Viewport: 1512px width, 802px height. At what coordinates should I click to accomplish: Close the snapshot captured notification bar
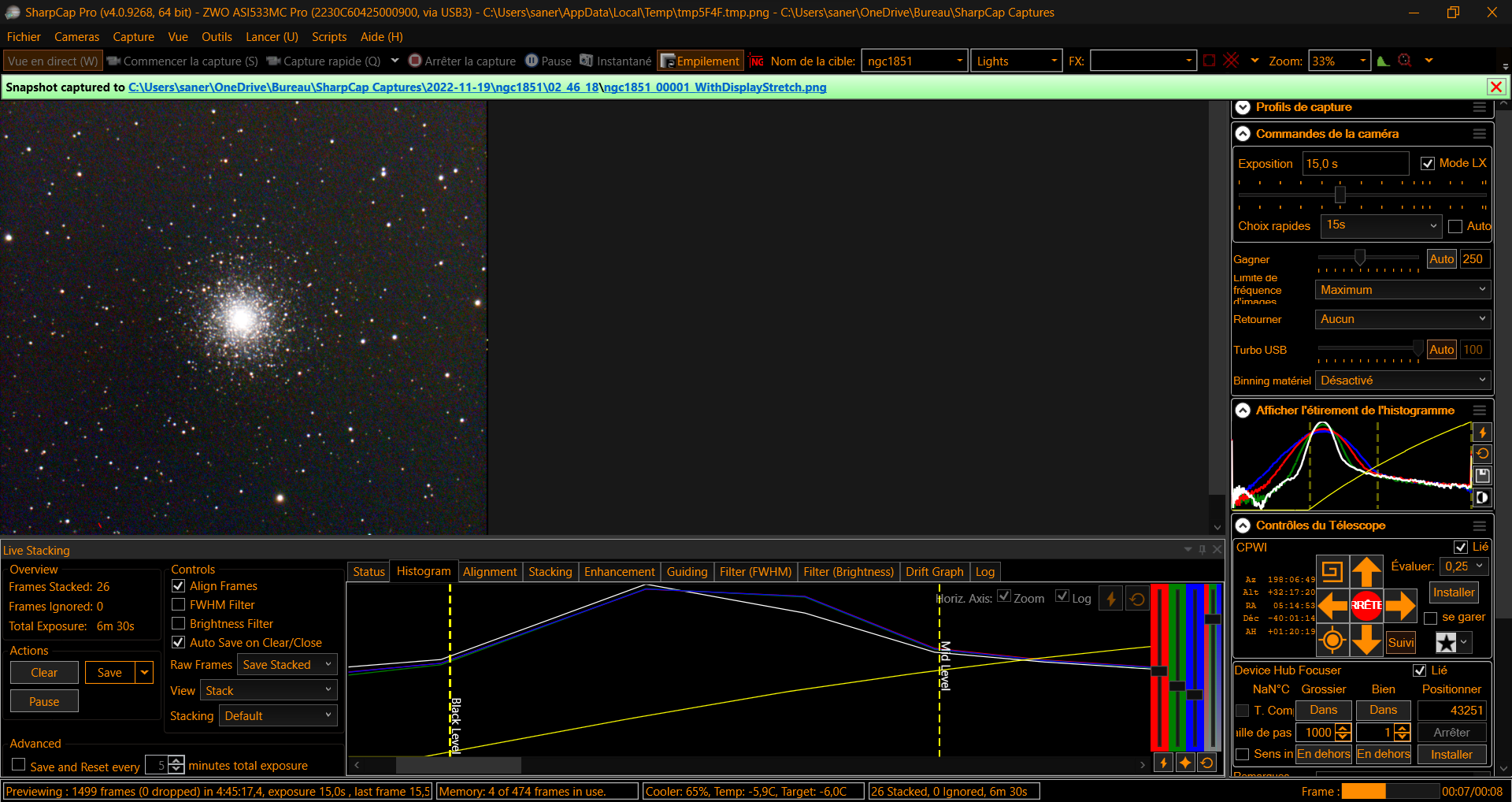pyautogui.click(x=1496, y=87)
